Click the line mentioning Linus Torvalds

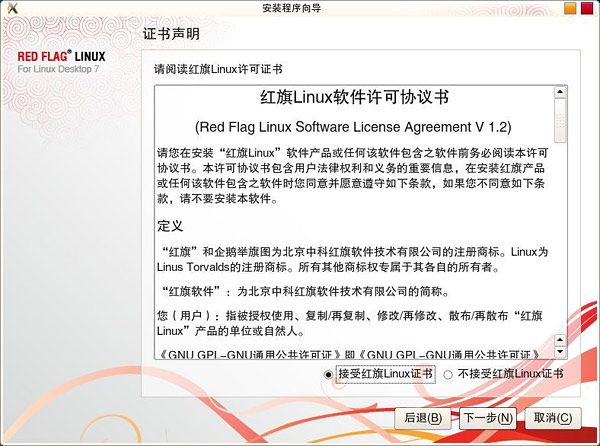point(328,267)
